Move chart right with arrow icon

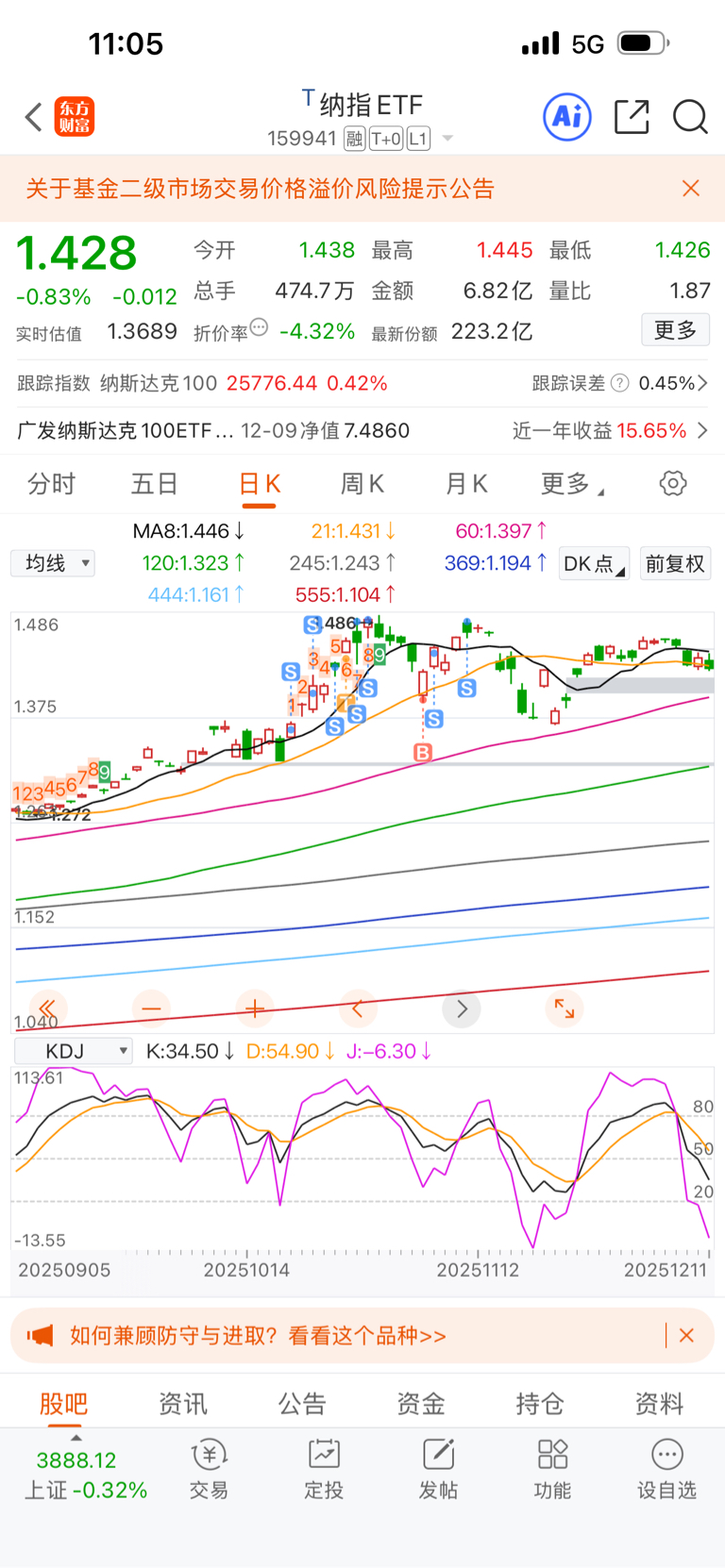[462, 1009]
